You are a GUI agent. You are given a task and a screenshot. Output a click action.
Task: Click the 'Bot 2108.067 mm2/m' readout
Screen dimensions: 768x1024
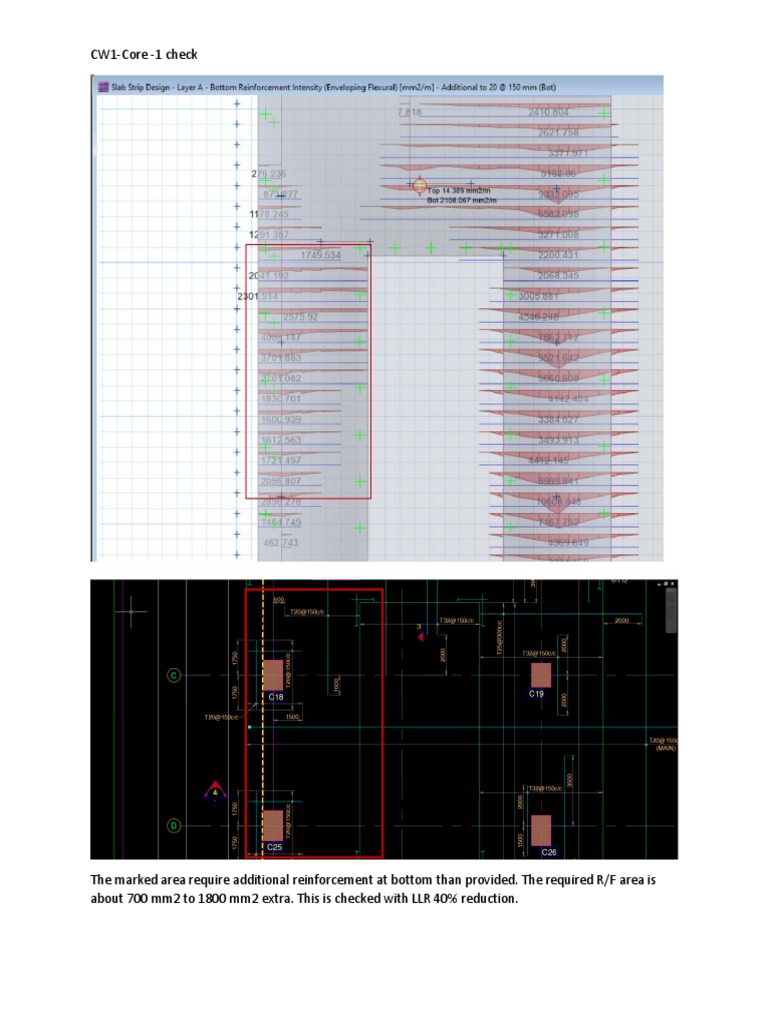point(462,200)
